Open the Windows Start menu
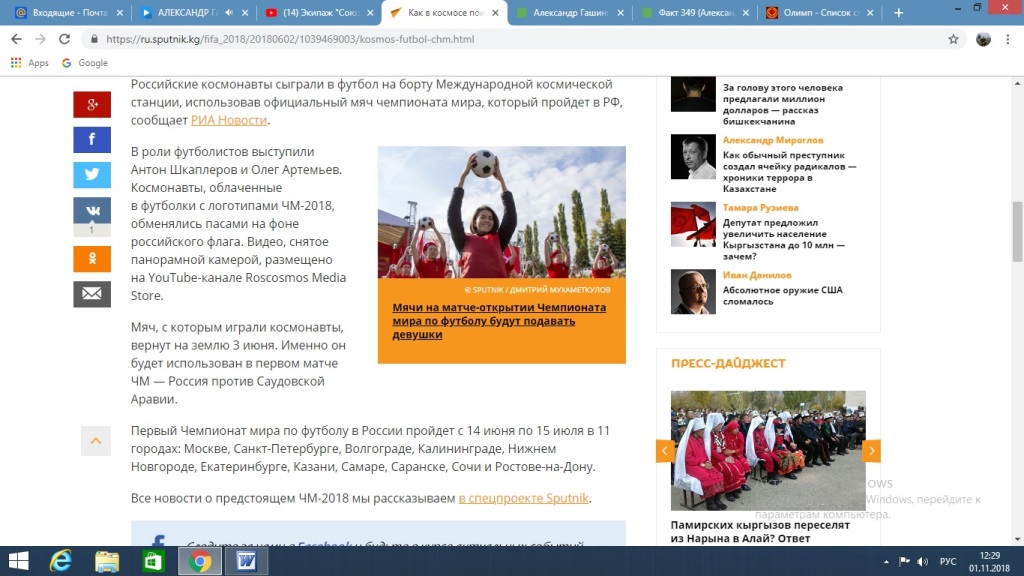This screenshot has width=1024, height=576. tap(18, 561)
